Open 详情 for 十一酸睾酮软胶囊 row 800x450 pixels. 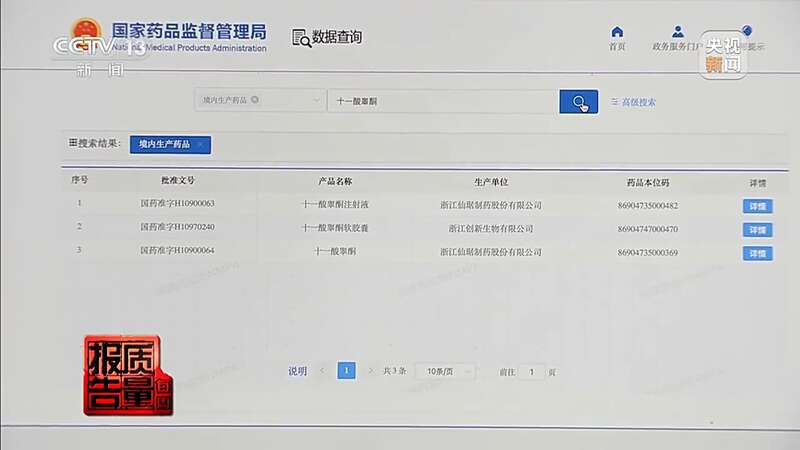tap(757, 229)
